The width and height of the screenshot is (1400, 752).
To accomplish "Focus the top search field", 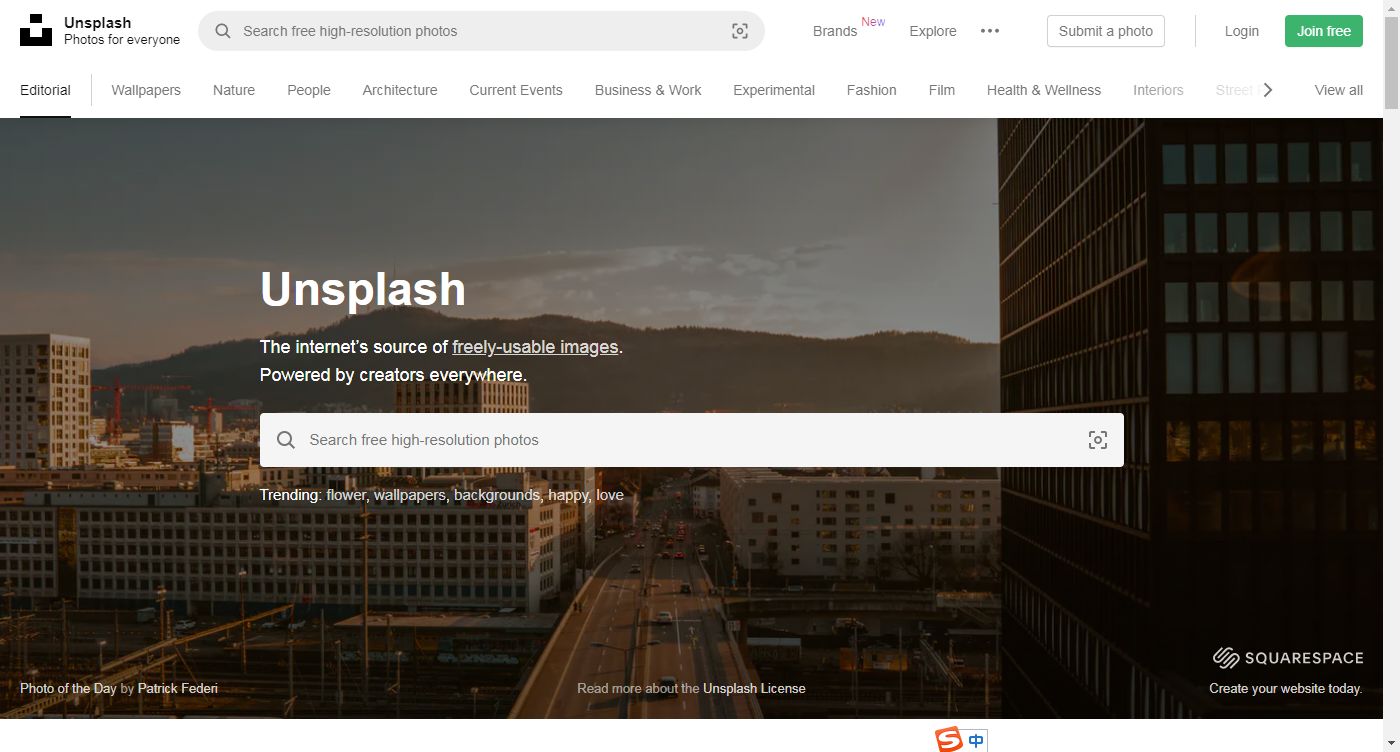I will pos(481,31).
